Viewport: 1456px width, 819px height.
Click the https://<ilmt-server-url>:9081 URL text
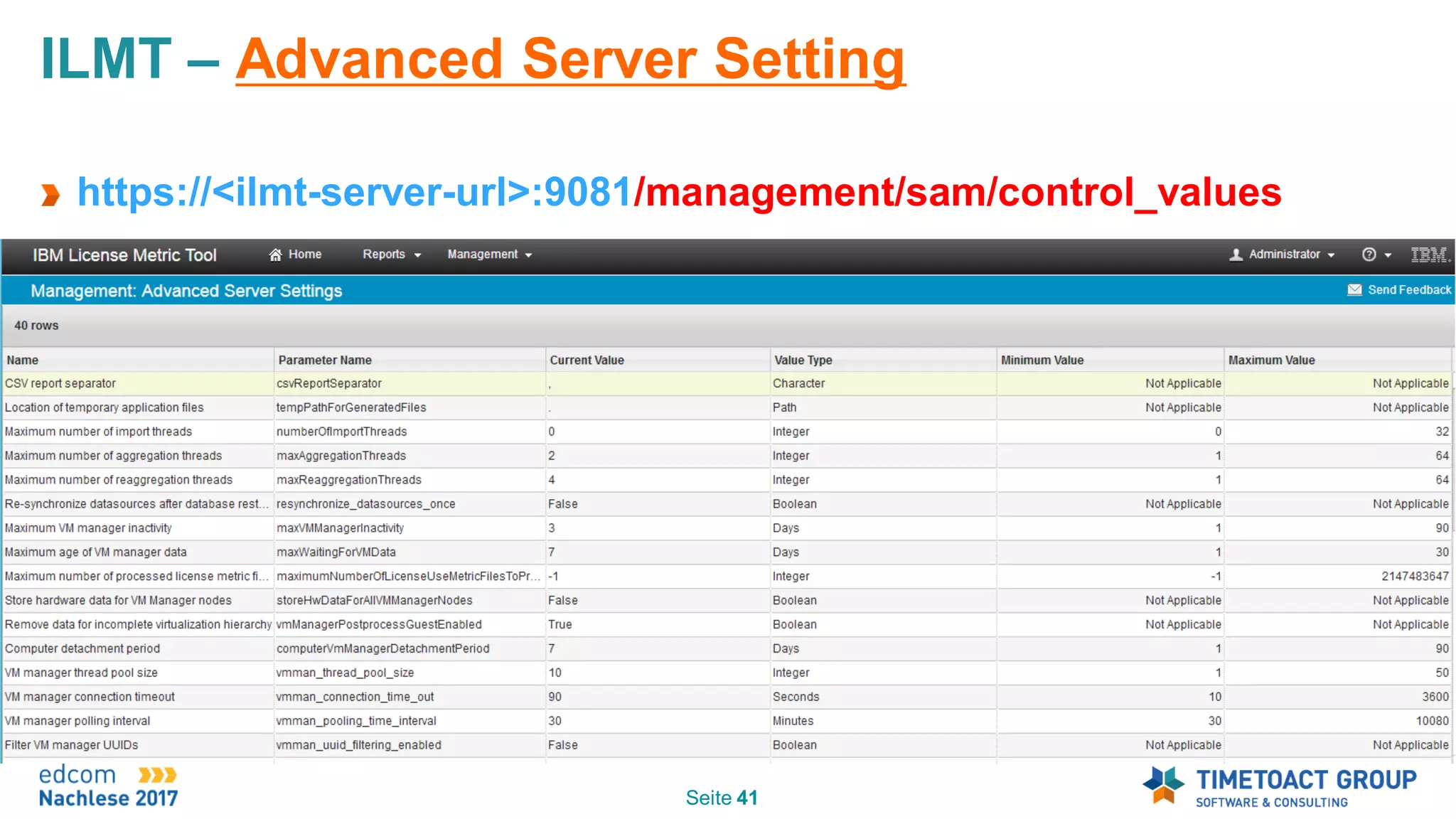[354, 192]
